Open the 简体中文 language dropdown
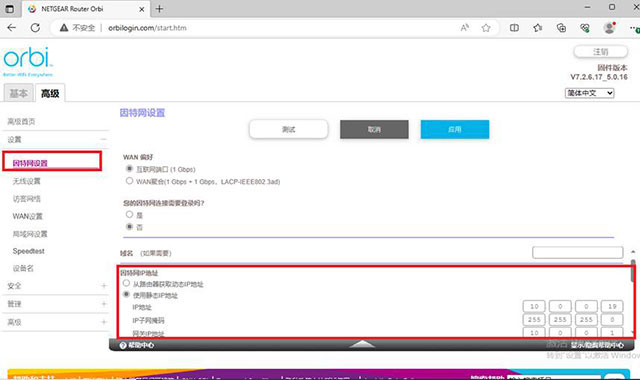Screen dimensions: 640x380 589,93
